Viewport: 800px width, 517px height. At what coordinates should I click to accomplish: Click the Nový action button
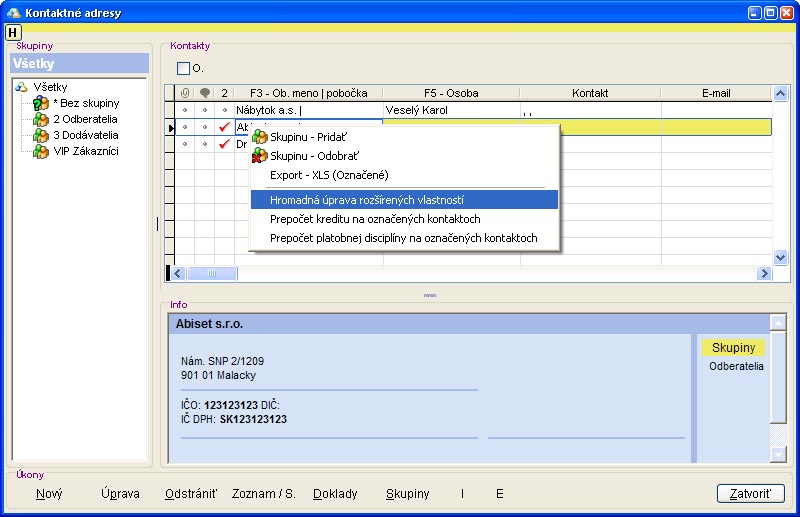tap(49, 494)
